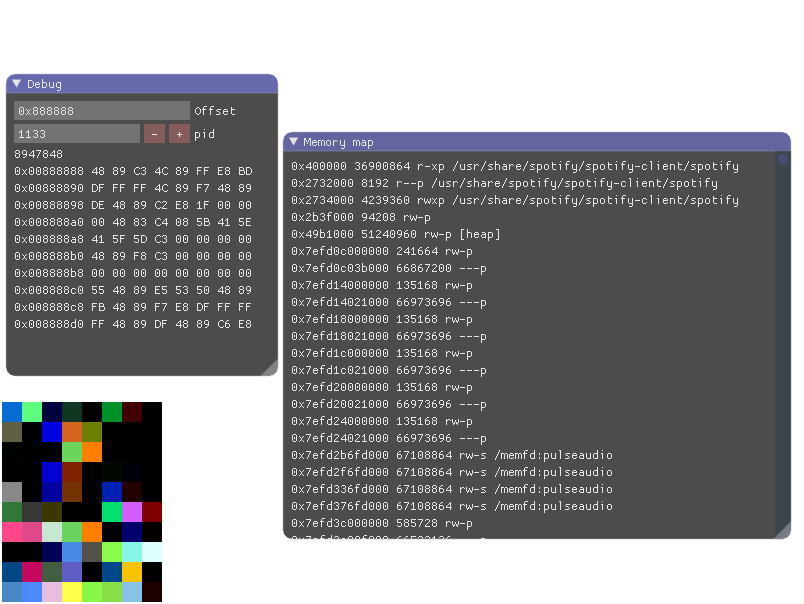
Task: Select the value 8947848 in Debug
Action: tap(38, 154)
